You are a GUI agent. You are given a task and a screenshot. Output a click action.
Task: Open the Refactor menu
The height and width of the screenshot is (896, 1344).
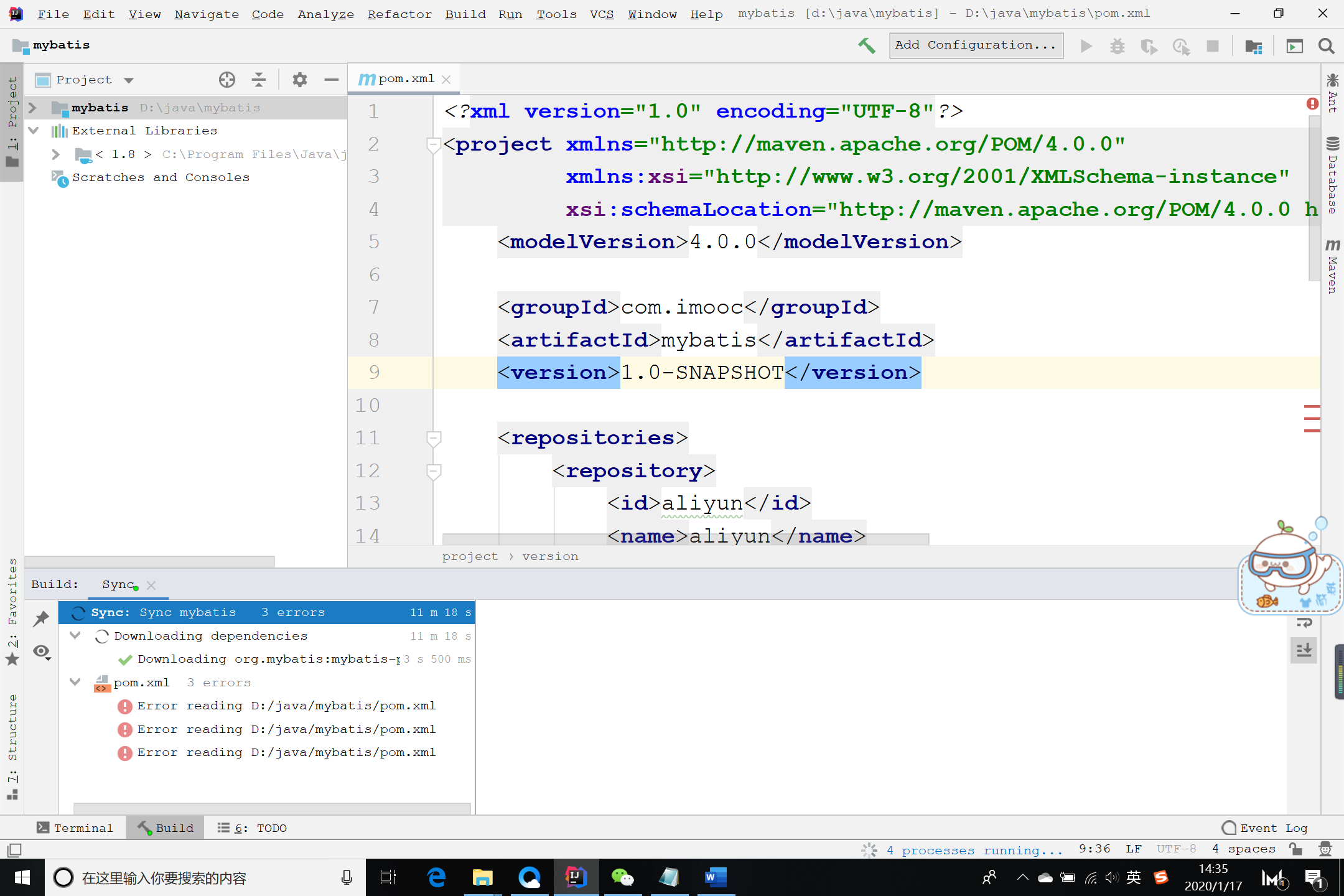pos(399,14)
